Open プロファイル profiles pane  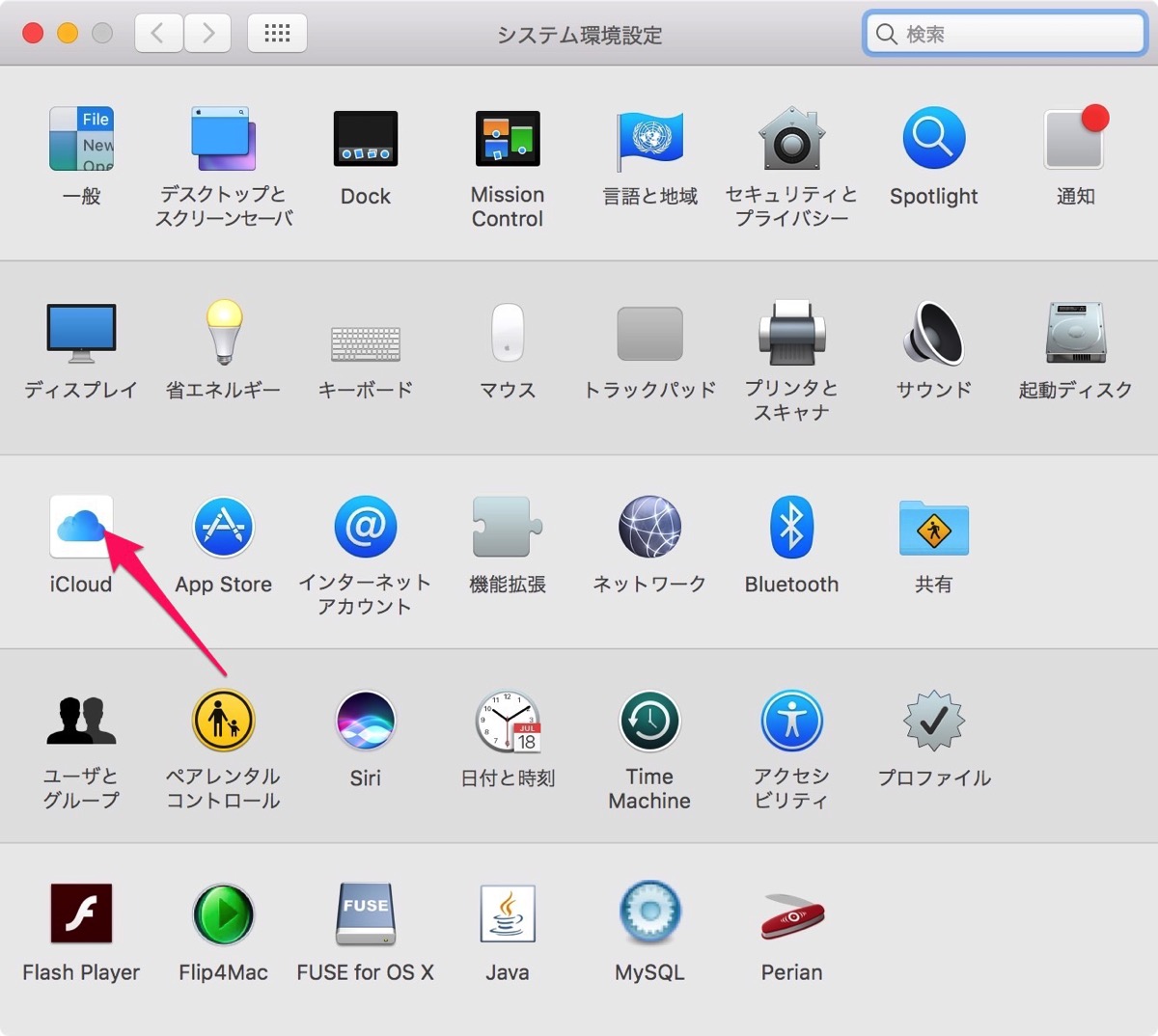(x=934, y=722)
